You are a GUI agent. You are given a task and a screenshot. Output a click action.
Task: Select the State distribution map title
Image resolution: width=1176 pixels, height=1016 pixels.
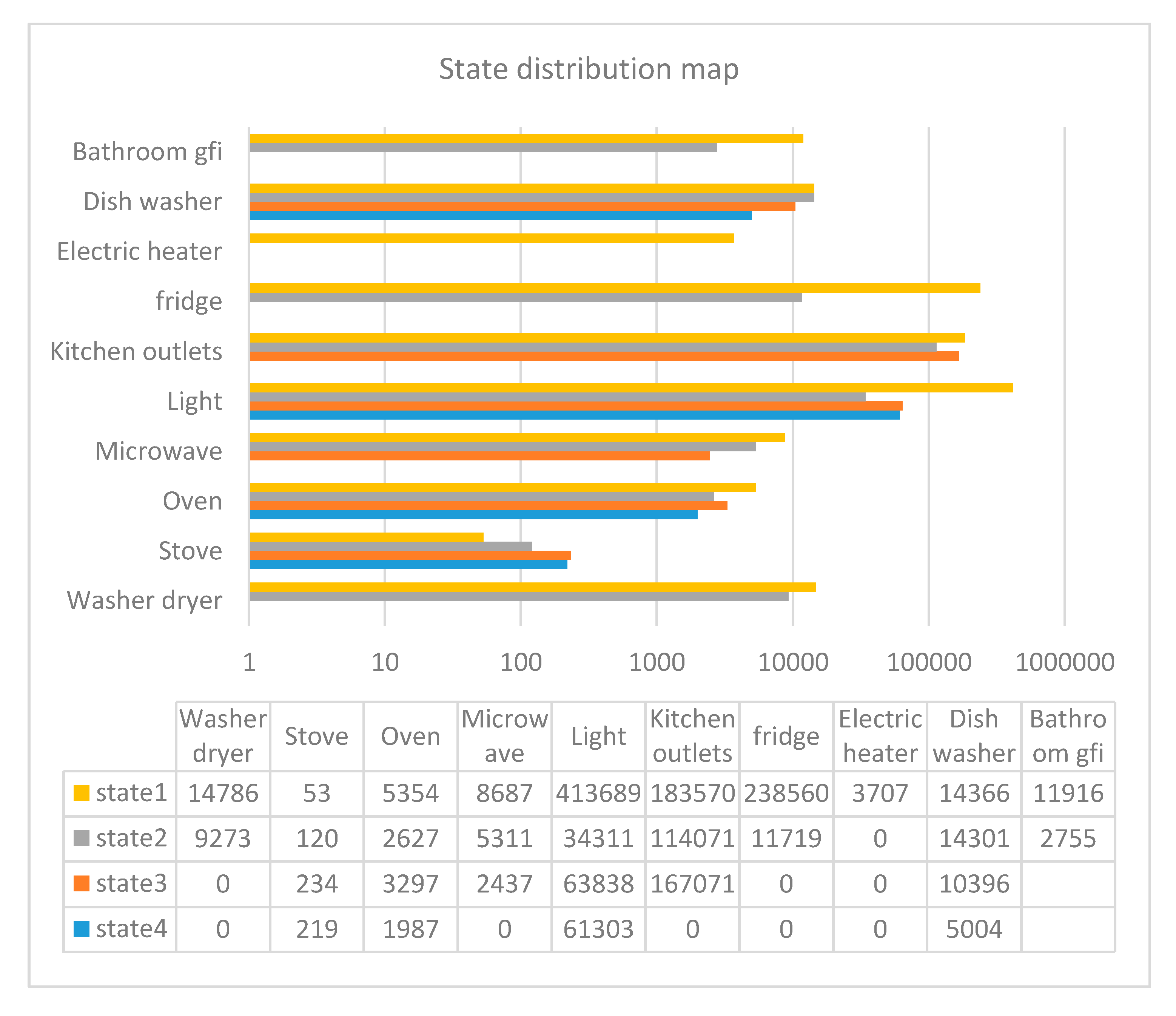[x=589, y=69]
